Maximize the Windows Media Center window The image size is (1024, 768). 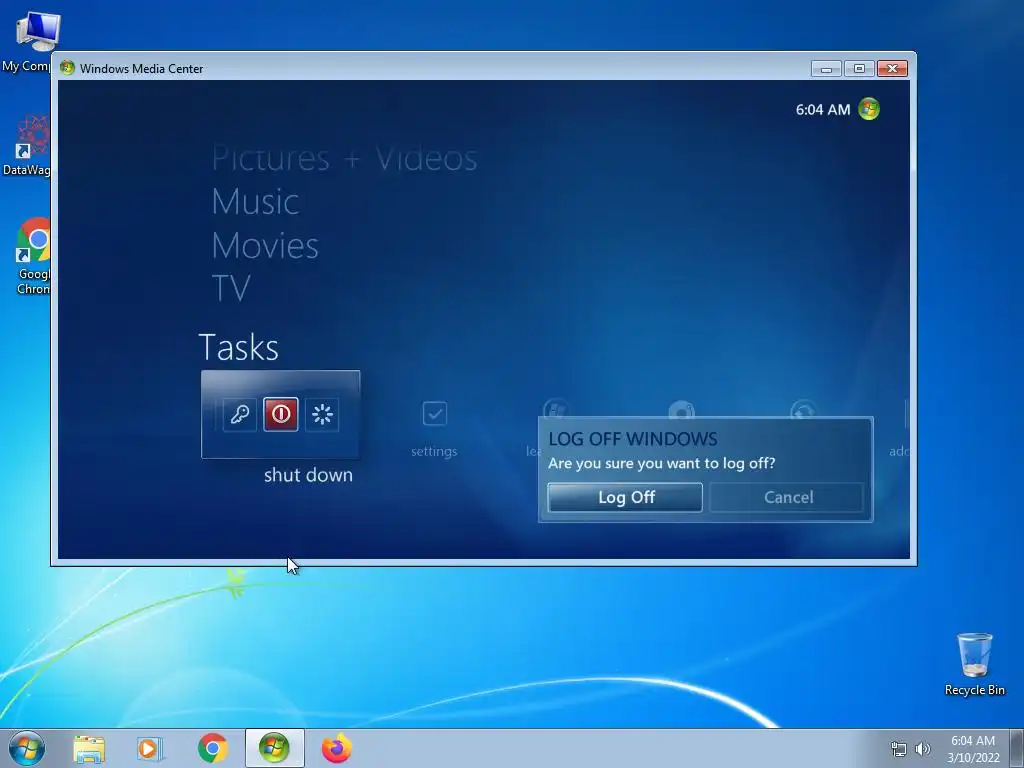[x=859, y=69]
